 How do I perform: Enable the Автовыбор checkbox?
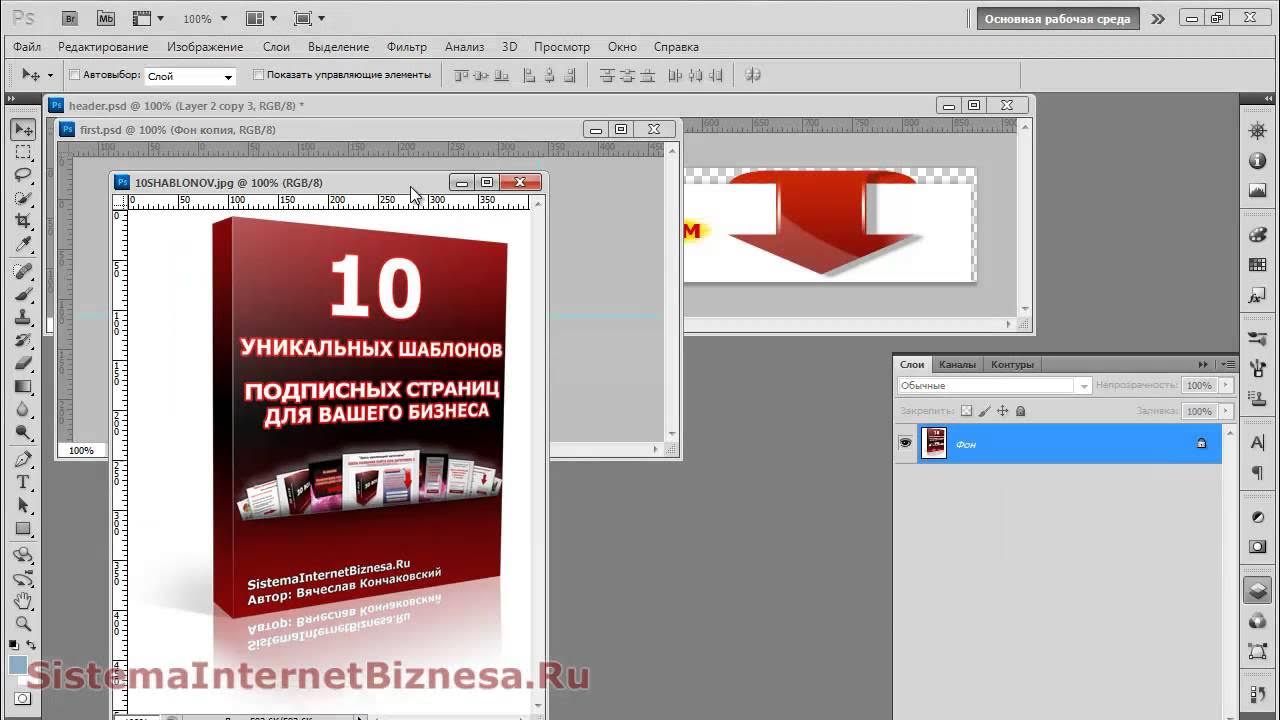(75, 75)
